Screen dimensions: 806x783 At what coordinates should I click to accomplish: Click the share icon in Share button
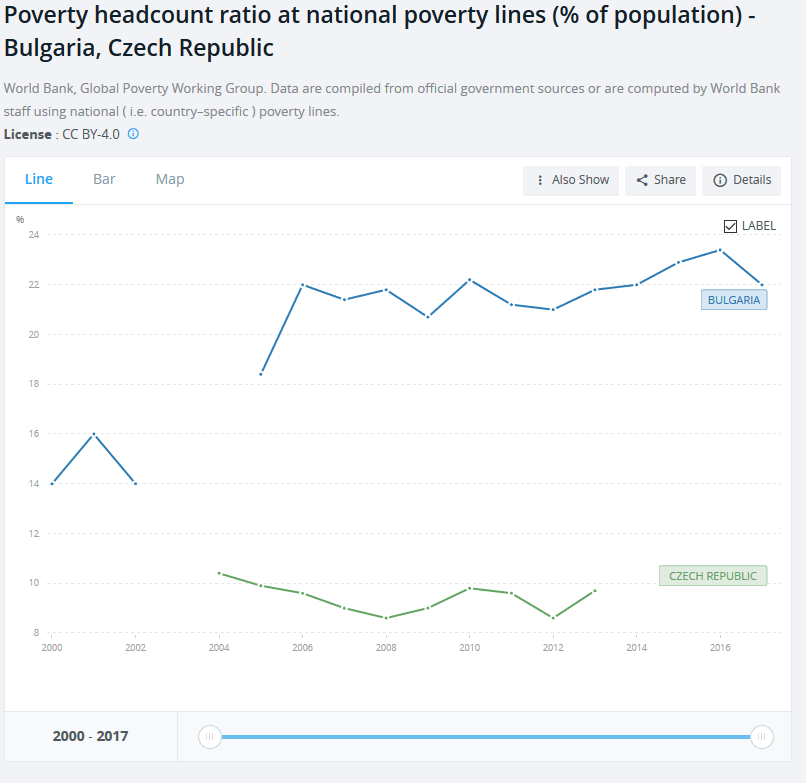pyautogui.click(x=642, y=180)
